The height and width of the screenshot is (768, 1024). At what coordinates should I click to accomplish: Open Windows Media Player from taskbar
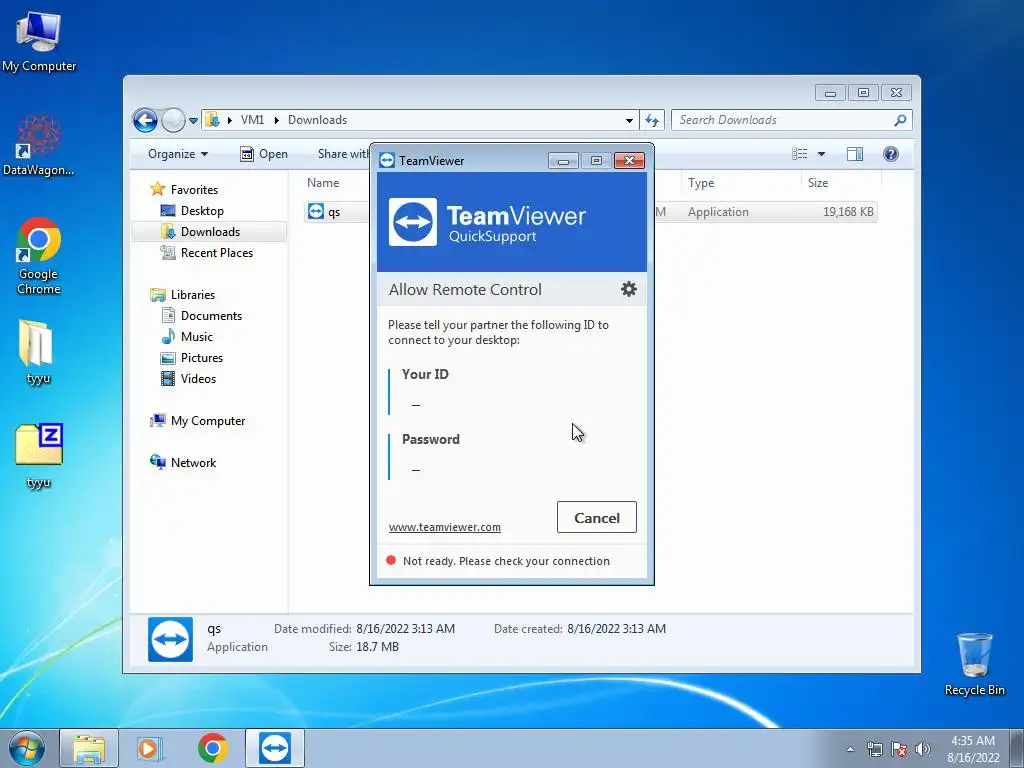[x=150, y=748]
